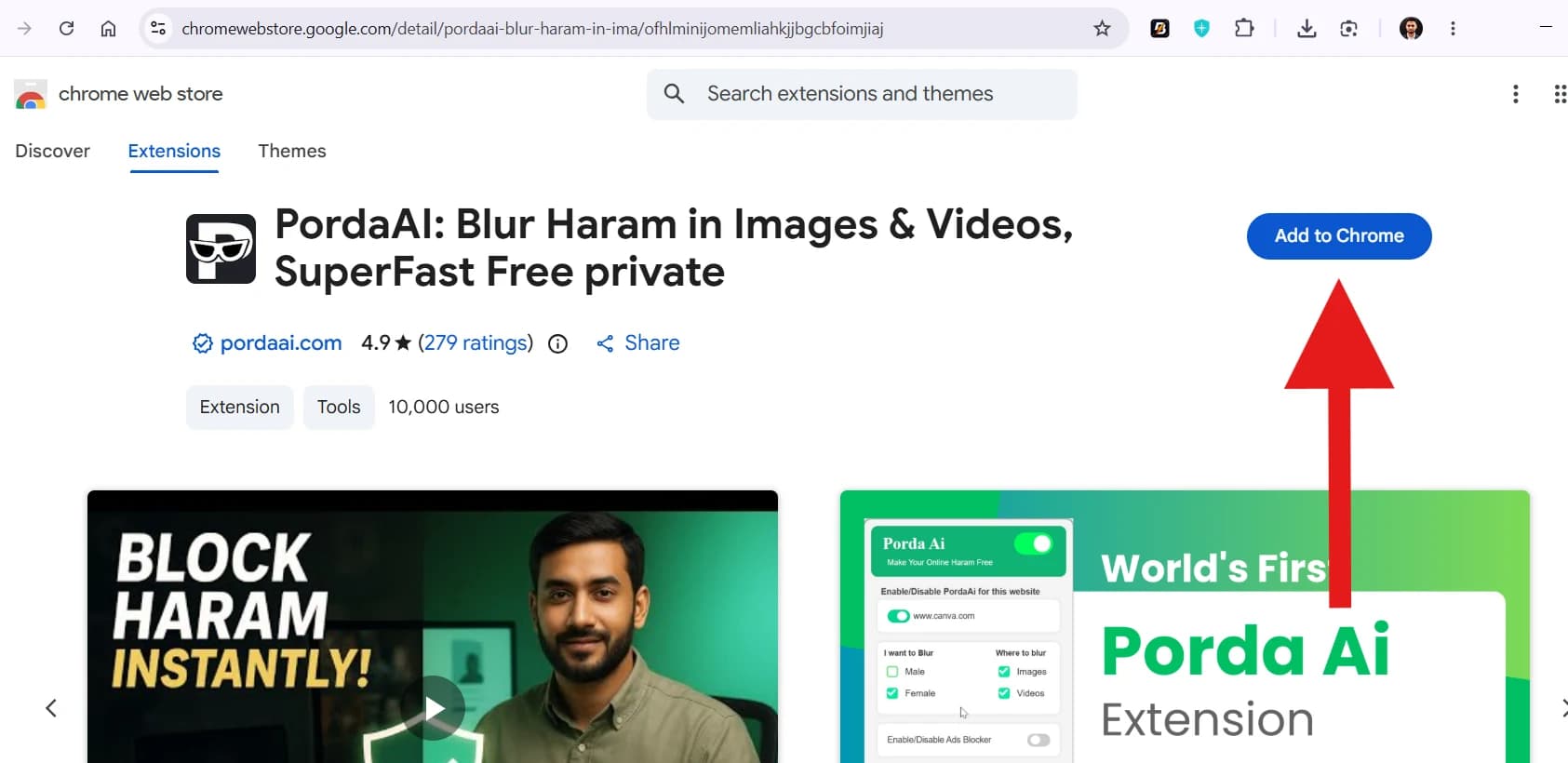Click the address bar URL
The width and height of the screenshot is (1568, 763).
pos(532,28)
